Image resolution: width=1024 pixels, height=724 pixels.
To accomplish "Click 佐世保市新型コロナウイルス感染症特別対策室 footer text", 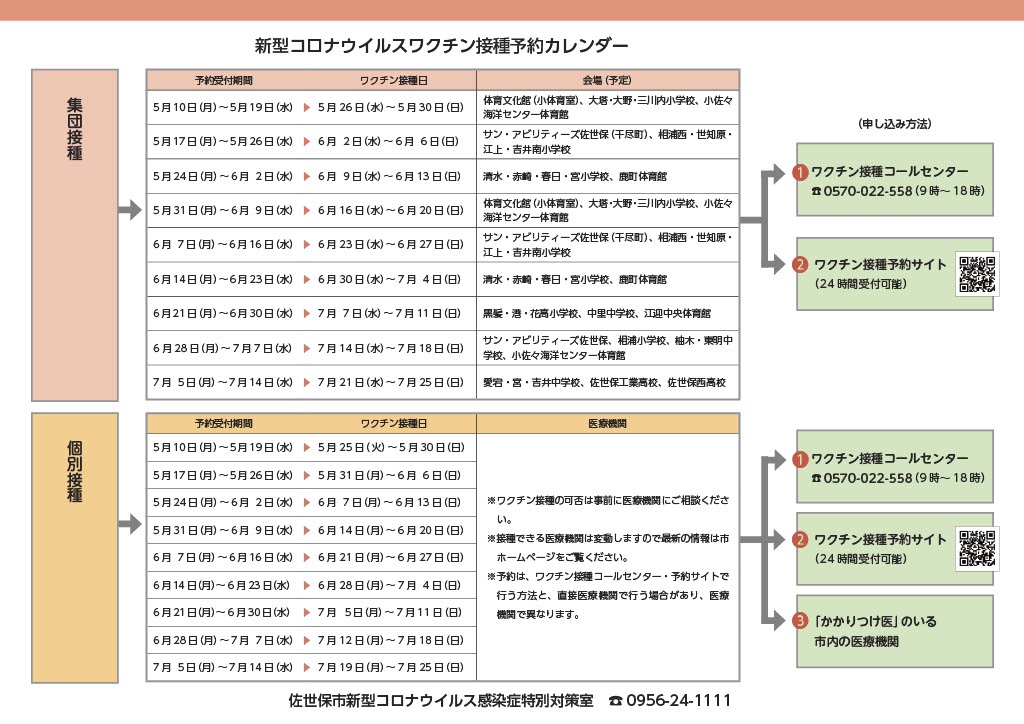I will [x=441, y=700].
